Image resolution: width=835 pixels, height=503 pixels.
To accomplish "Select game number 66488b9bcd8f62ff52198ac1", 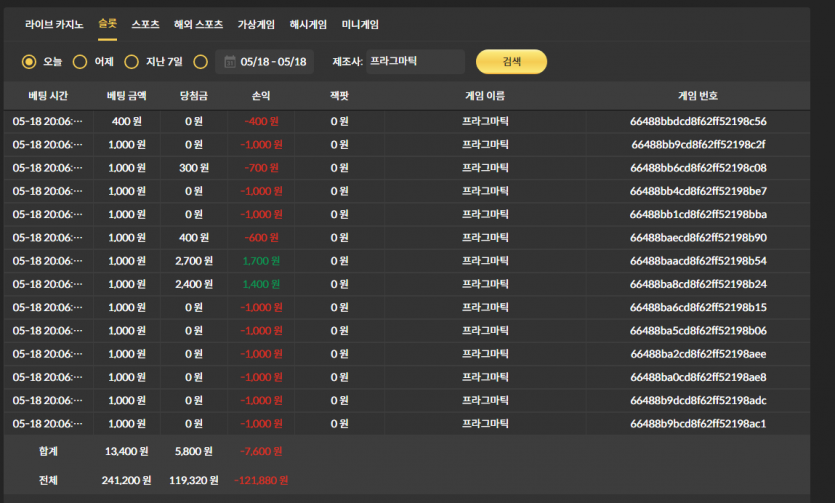I will [x=698, y=424].
